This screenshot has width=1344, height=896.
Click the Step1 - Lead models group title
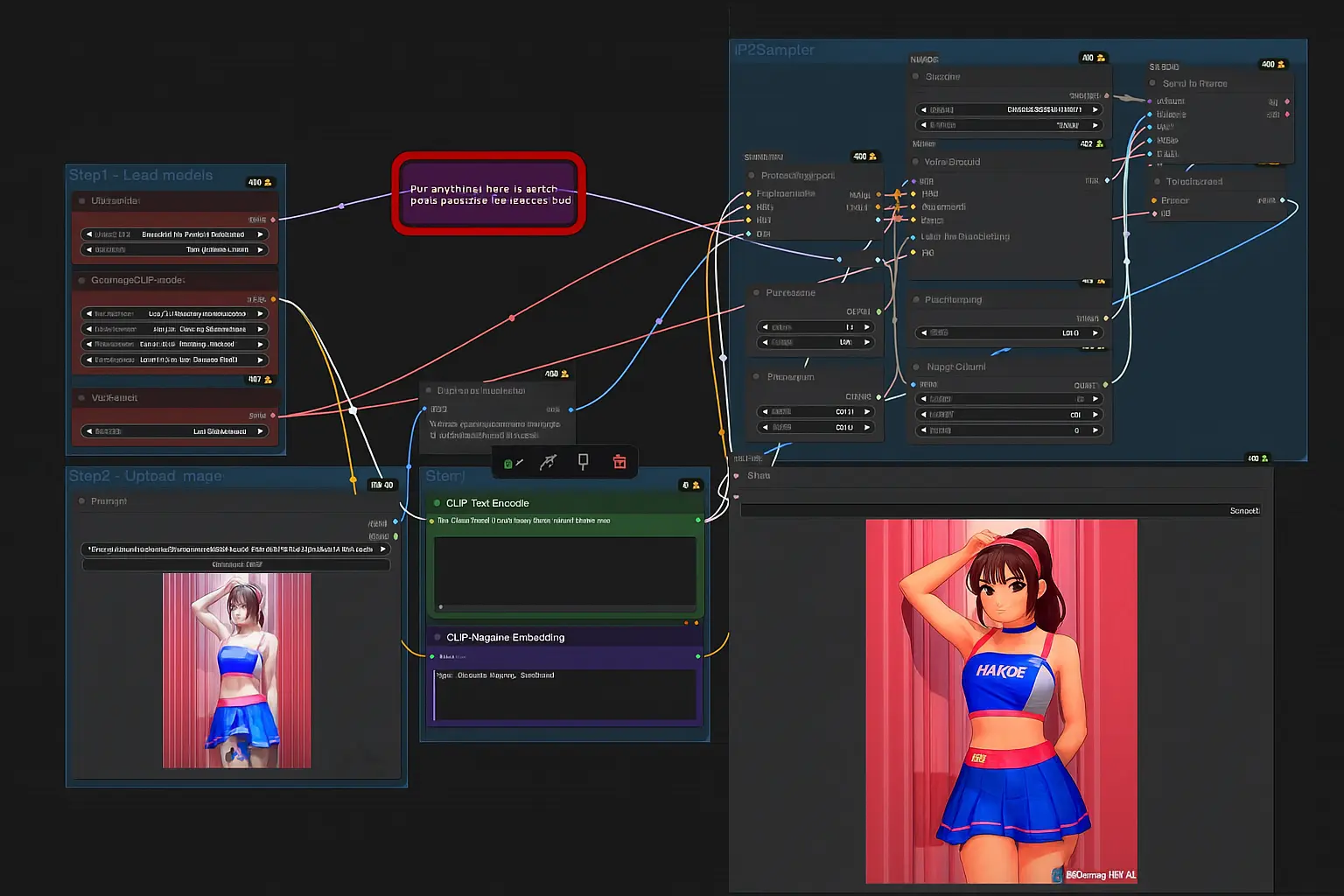[x=141, y=175]
